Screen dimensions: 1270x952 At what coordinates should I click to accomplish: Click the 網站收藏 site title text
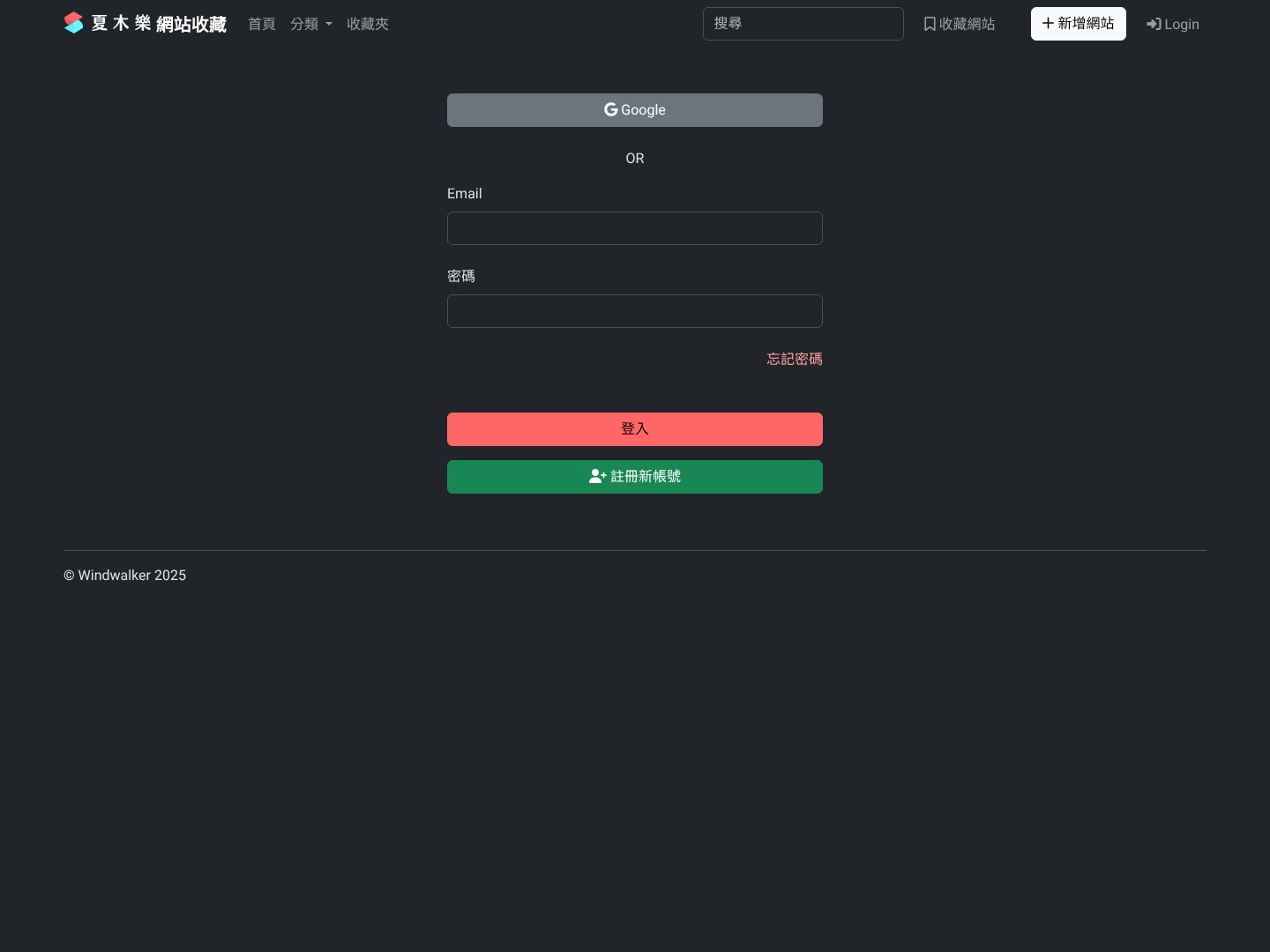[191, 24]
